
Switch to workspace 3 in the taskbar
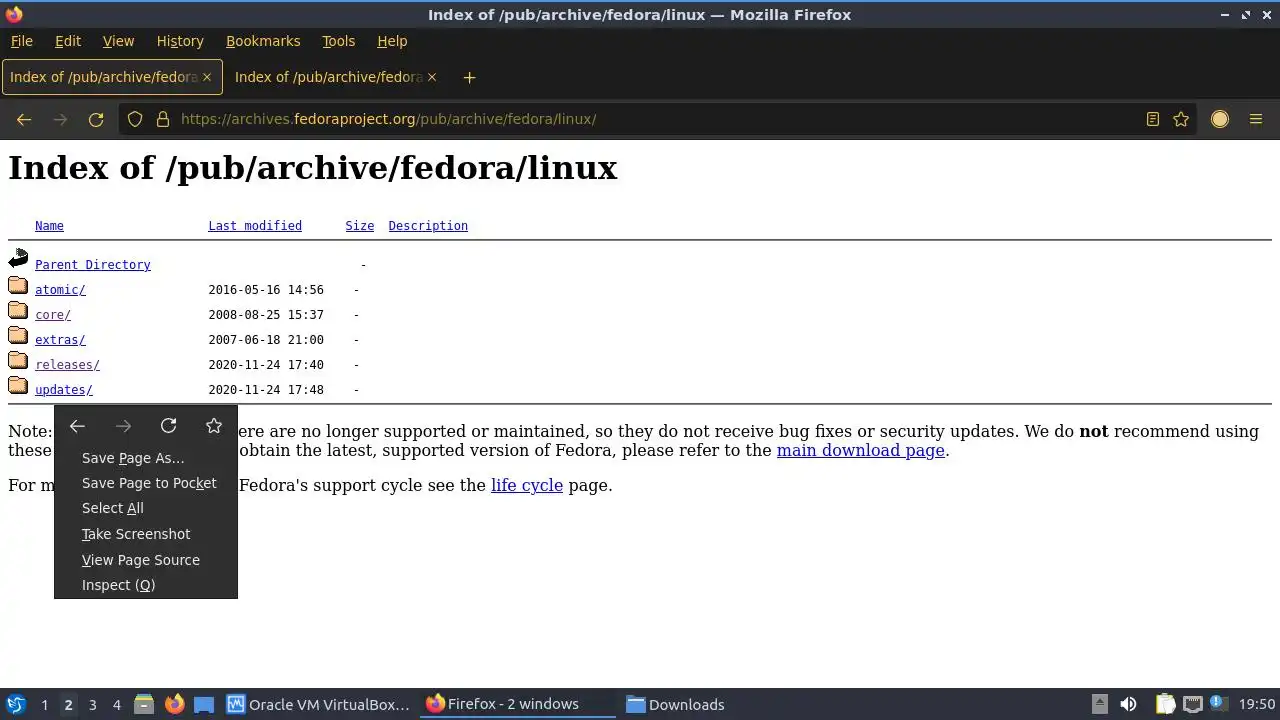(92, 704)
